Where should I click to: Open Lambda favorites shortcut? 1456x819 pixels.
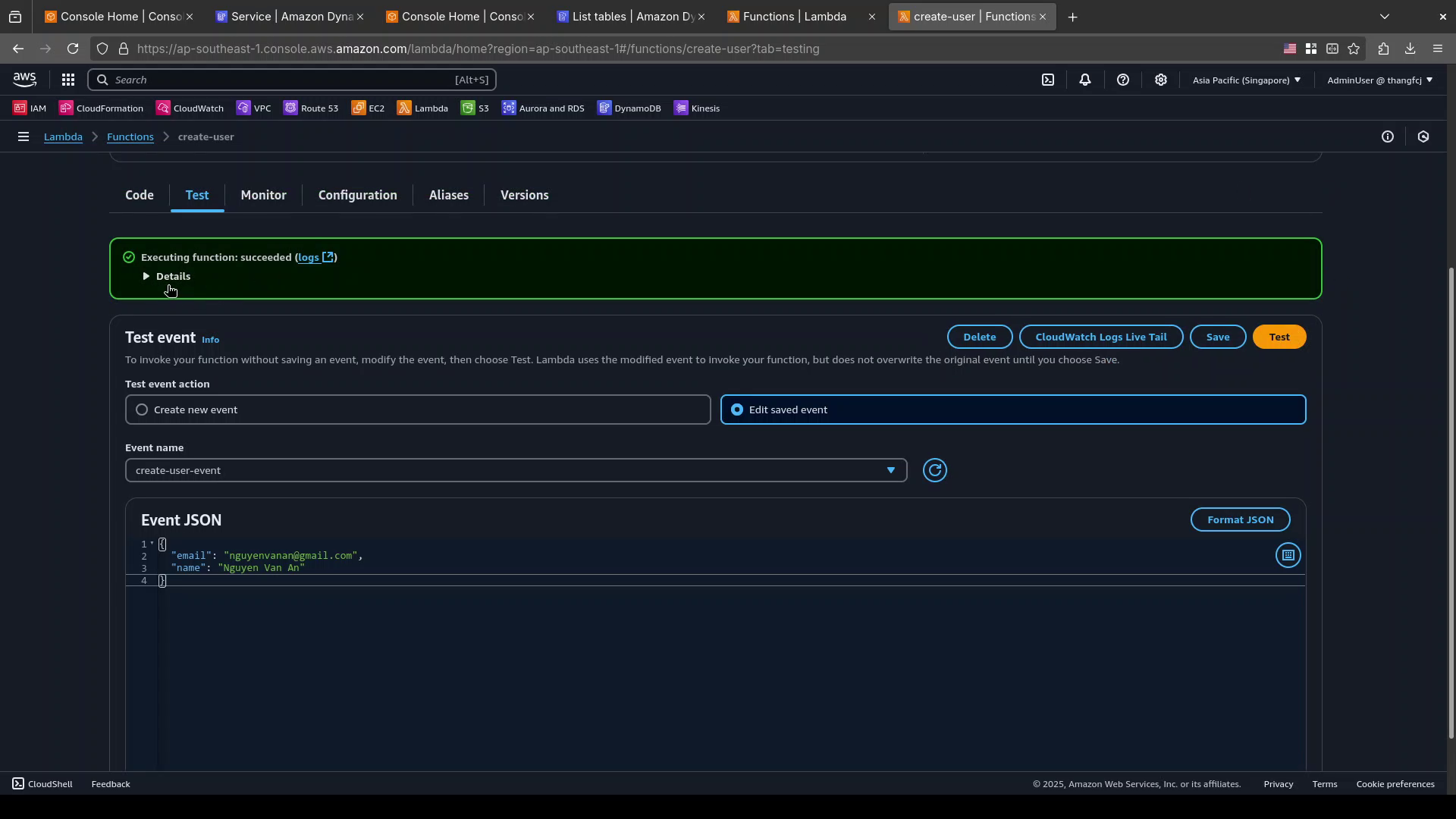click(x=423, y=108)
